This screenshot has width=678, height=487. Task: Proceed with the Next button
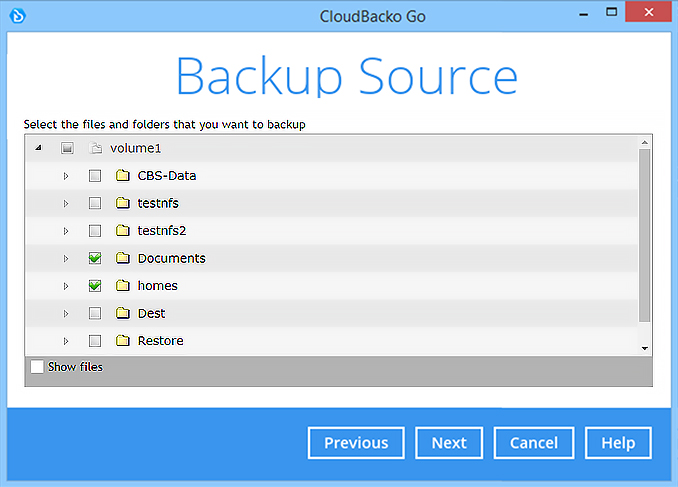click(x=449, y=443)
